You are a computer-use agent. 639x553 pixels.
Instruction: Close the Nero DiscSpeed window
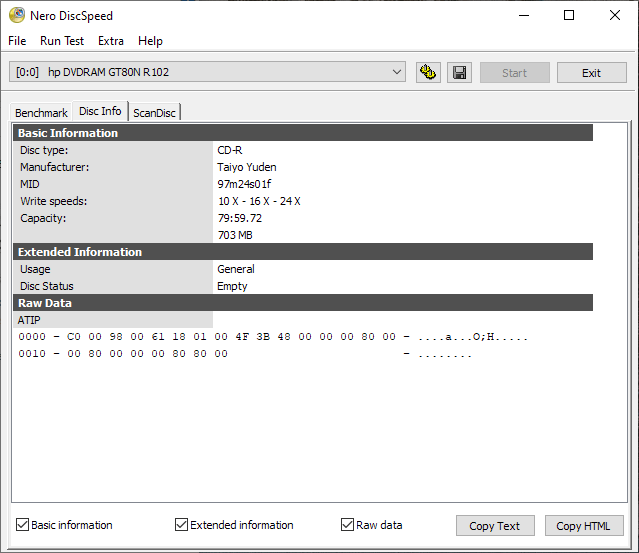615,15
